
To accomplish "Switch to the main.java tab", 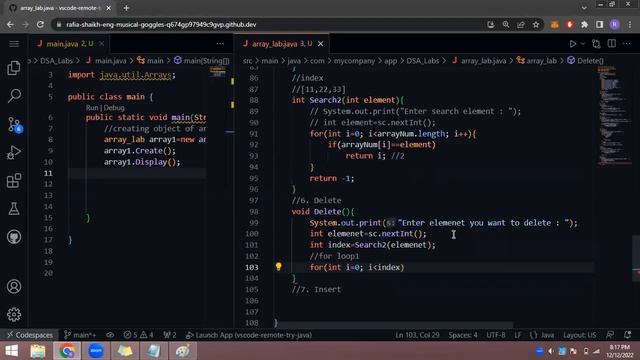I will (69, 44).
